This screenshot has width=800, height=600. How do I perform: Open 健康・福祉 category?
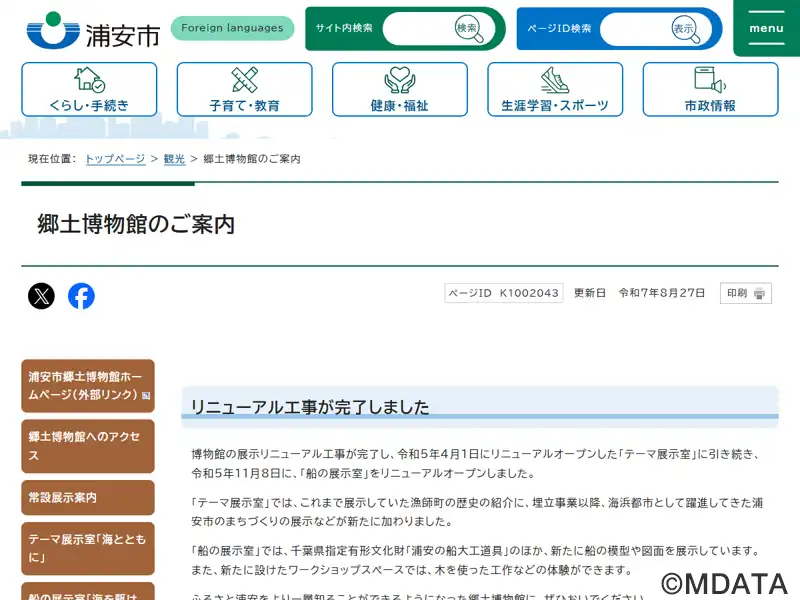(x=400, y=89)
